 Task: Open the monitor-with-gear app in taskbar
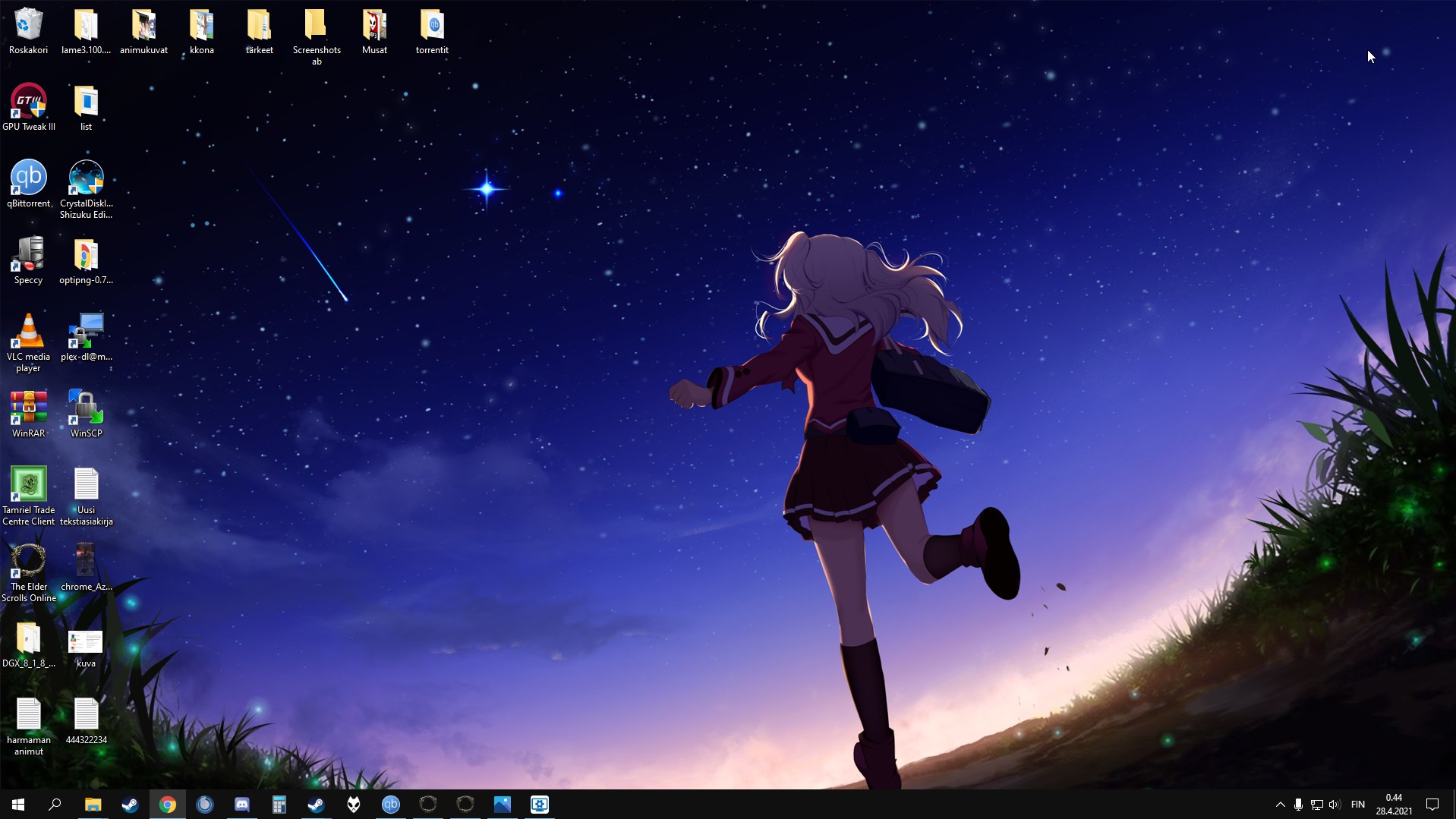click(540, 805)
